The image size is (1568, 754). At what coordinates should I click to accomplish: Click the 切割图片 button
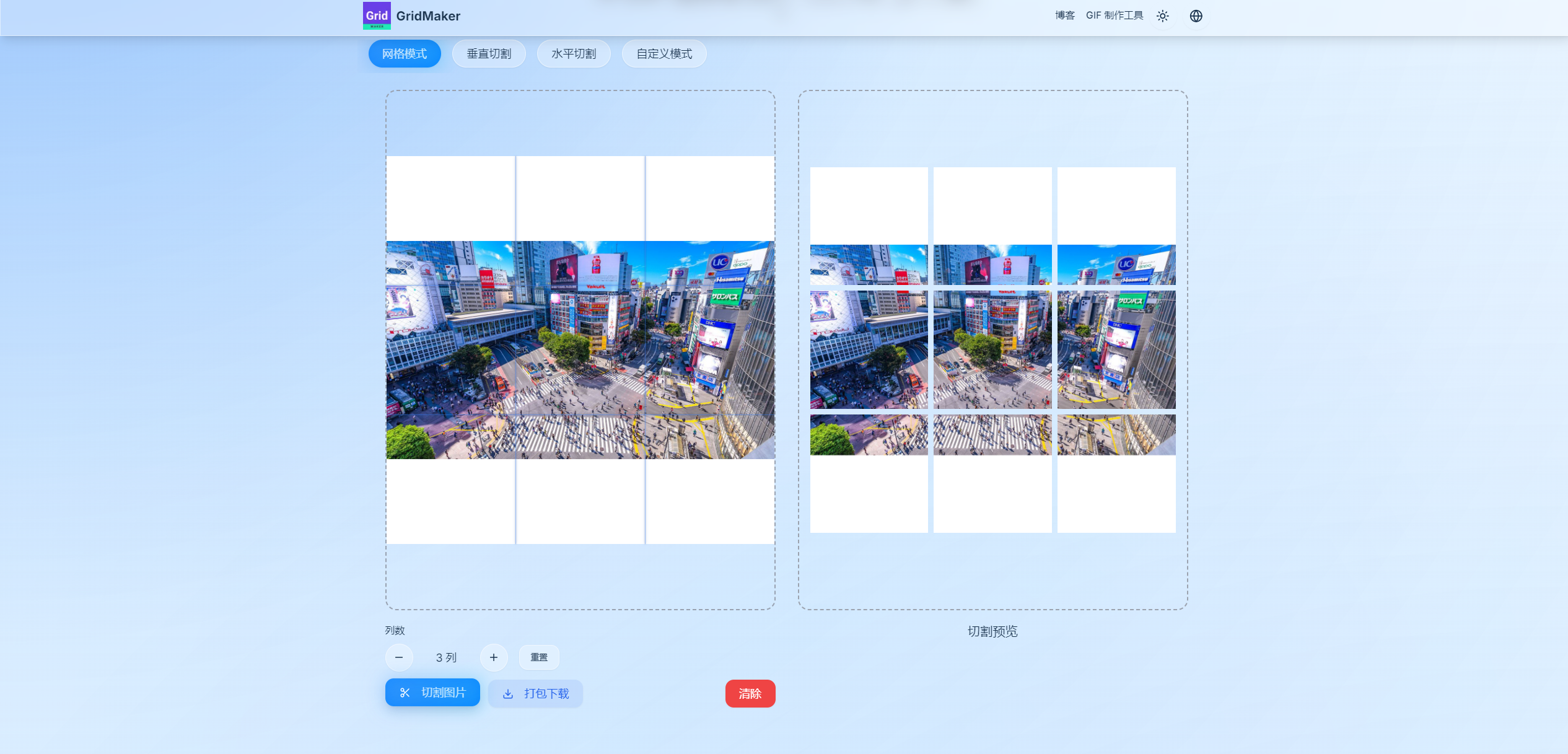tap(432, 693)
